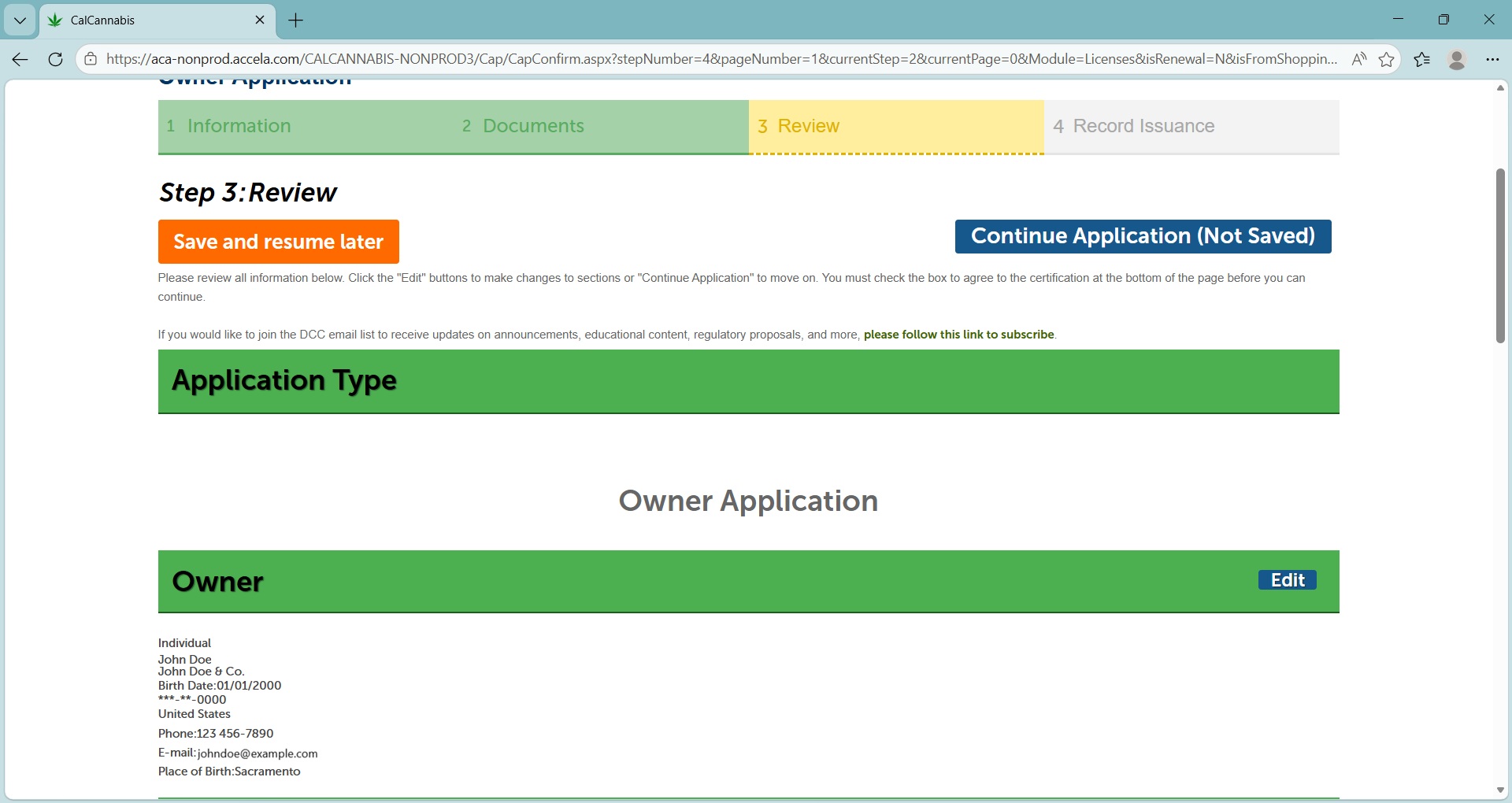Click the United States text
Viewport: 1512px width, 803px height.
click(195, 714)
